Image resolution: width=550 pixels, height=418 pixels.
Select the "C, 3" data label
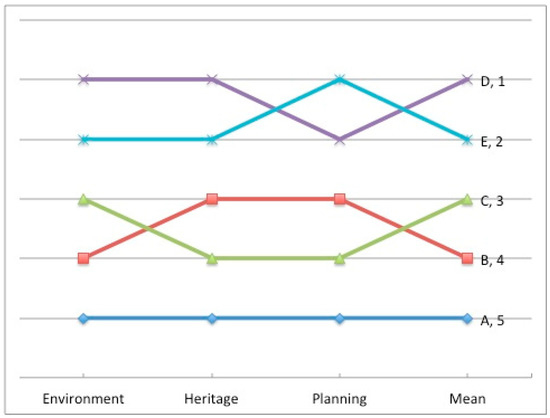point(492,201)
